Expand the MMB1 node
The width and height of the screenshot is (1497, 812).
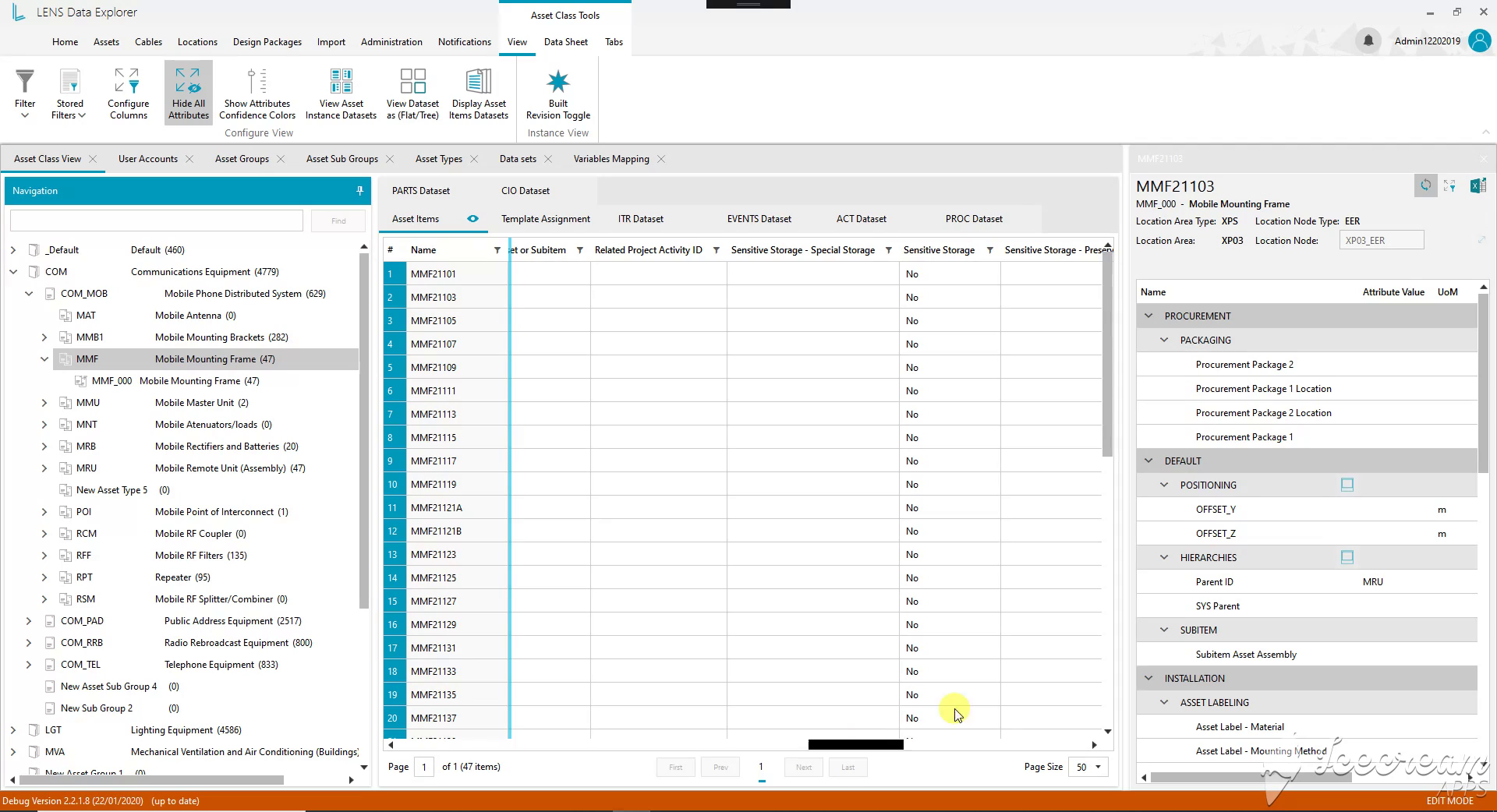(44, 337)
